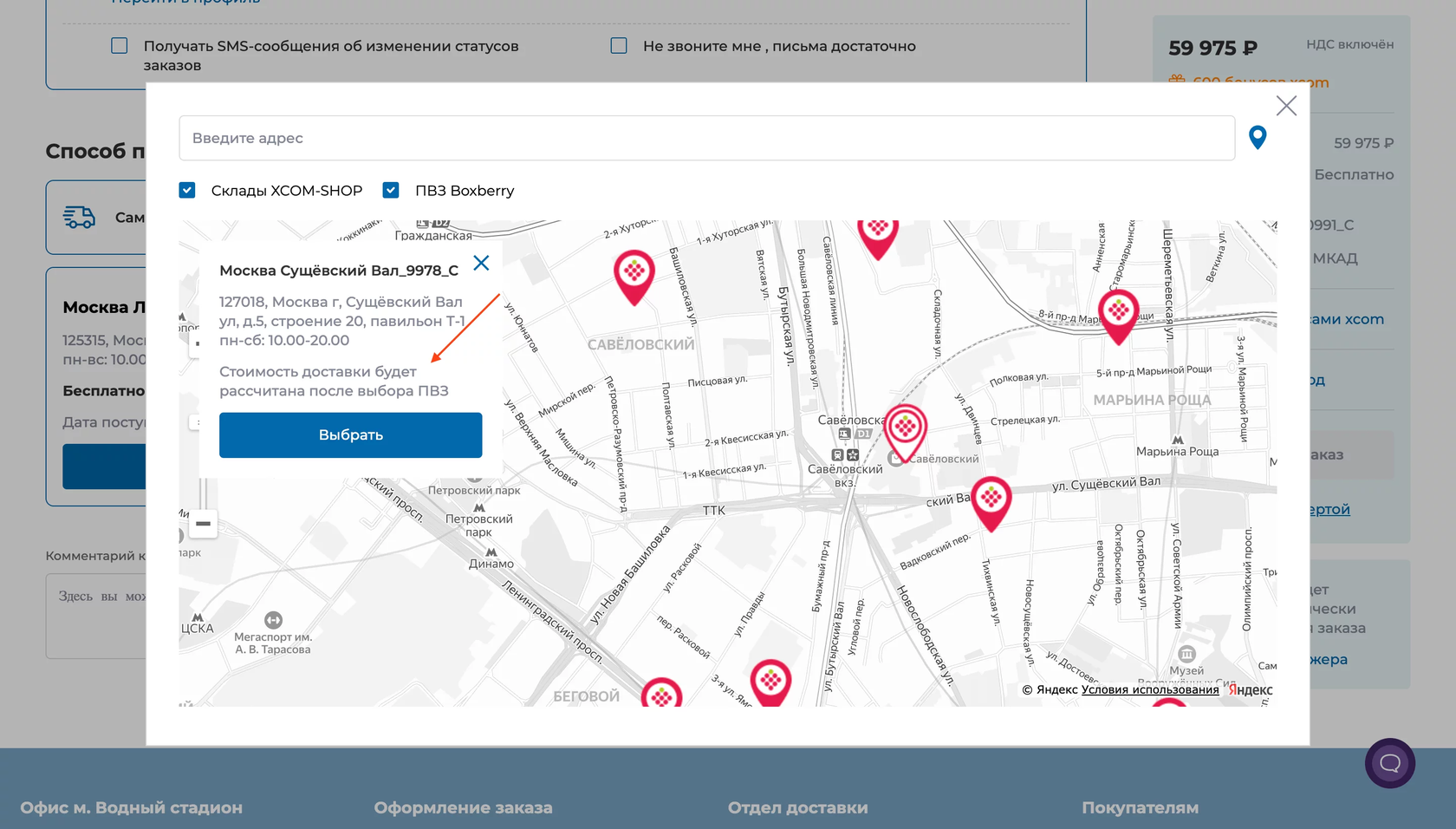Viewport: 1456px width, 829px height.
Task: Uncheck the ПВЗ Boxberry checkbox
Action: pos(391,190)
